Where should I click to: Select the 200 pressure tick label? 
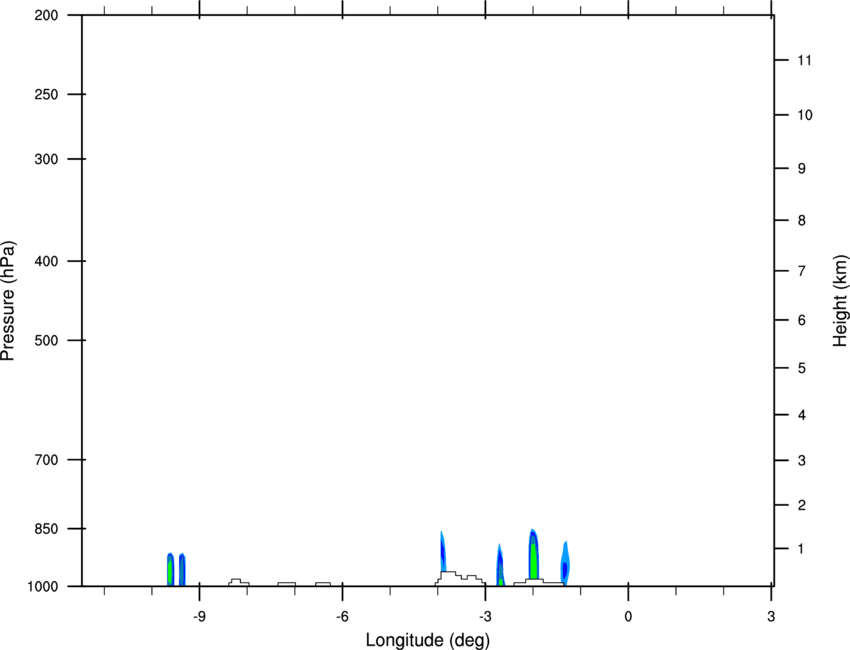click(x=46, y=15)
